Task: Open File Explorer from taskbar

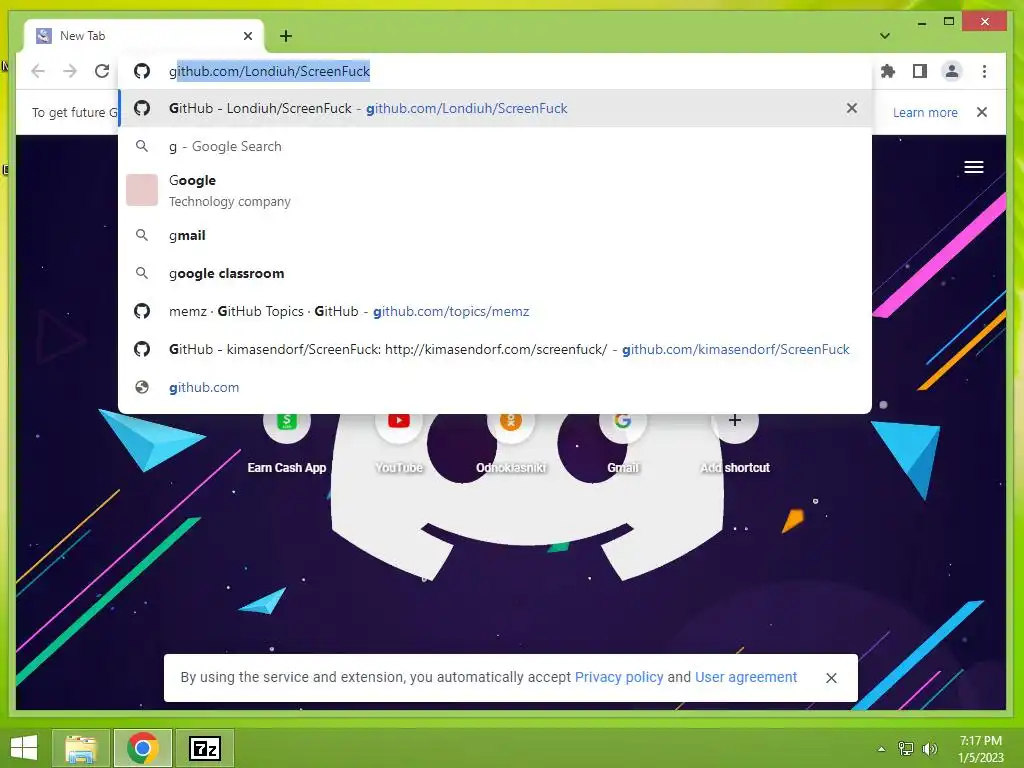Action: [80, 748]
